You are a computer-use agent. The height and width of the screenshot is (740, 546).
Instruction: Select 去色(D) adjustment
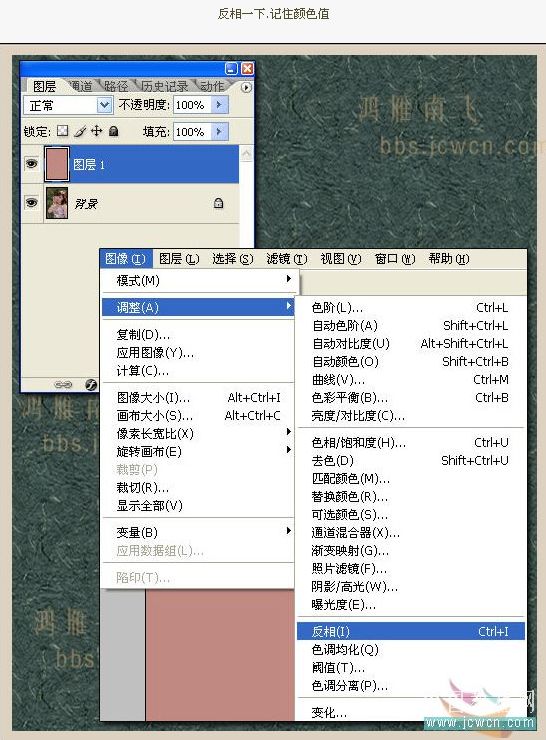(411, 461)
